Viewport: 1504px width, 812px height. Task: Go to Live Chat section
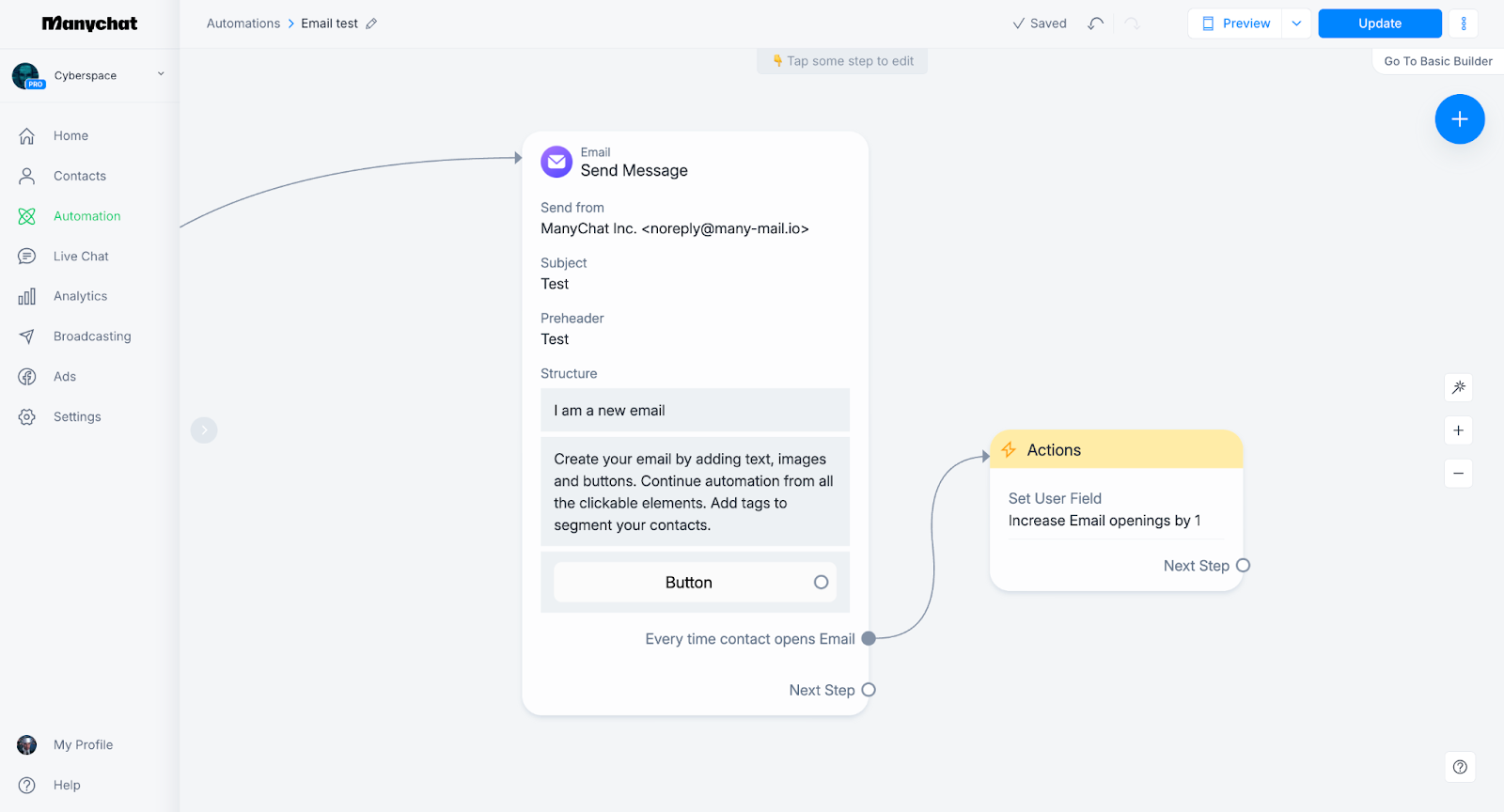pyautogui.click(x=81, y=257)
